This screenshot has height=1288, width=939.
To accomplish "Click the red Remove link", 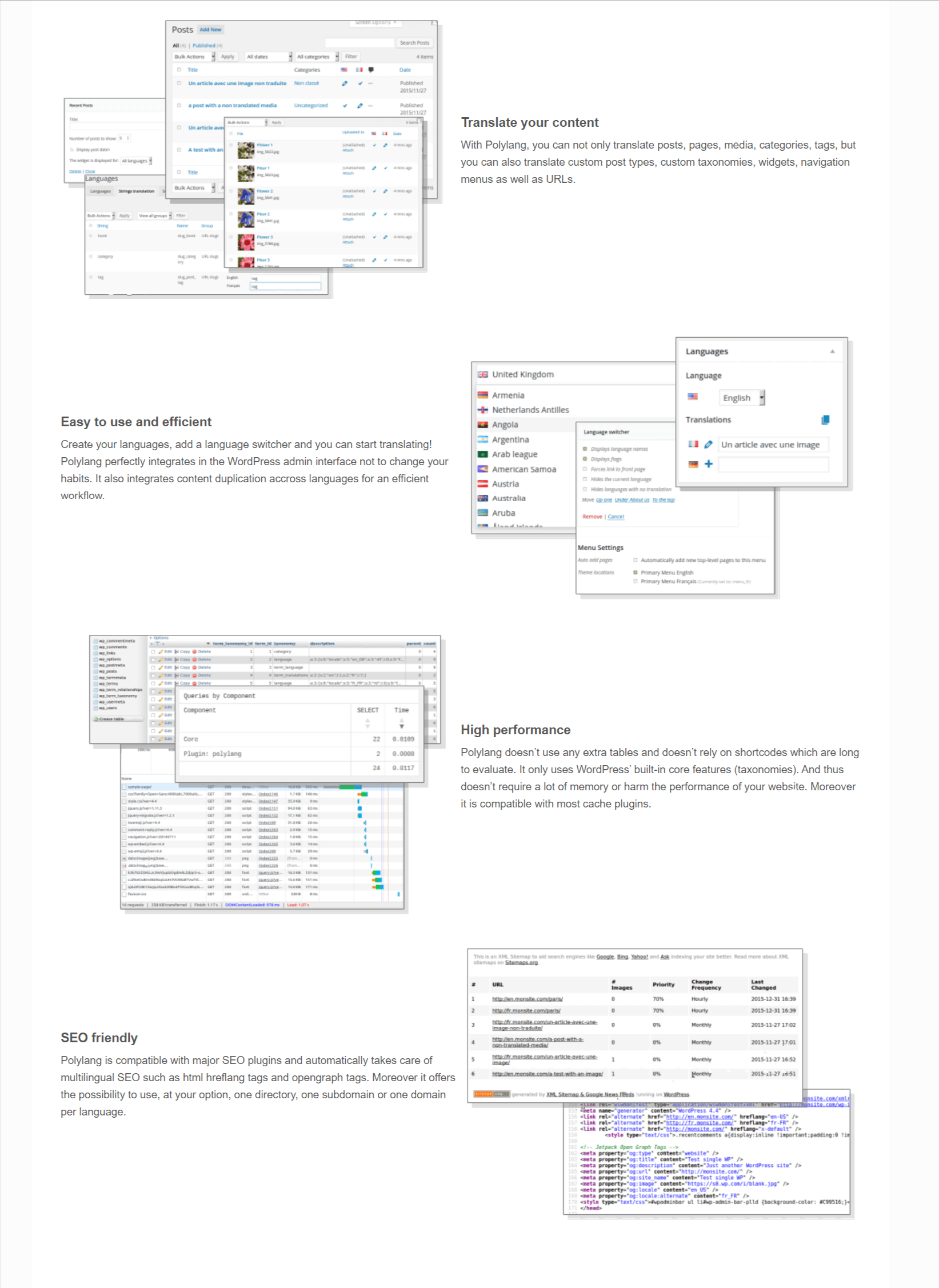I will 592,517.
